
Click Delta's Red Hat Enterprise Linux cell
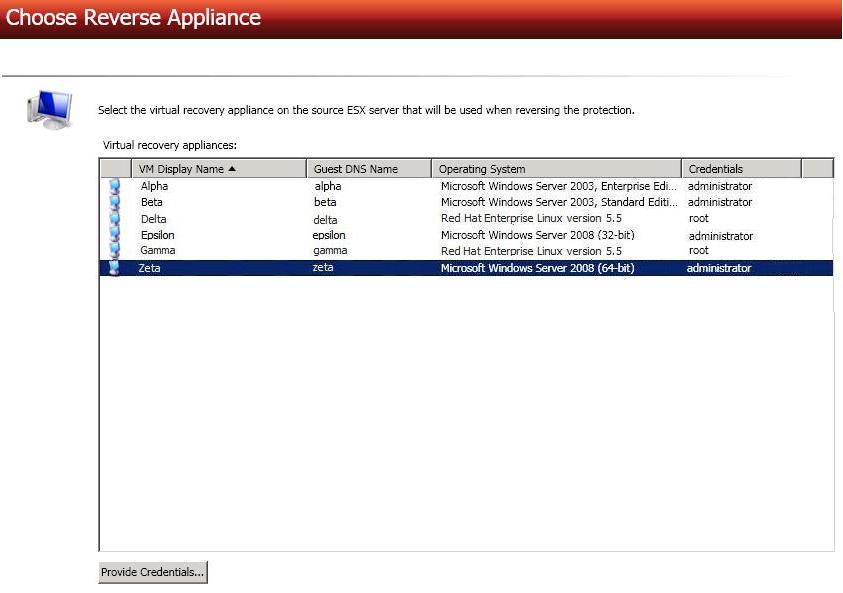(x=531, y=218)
